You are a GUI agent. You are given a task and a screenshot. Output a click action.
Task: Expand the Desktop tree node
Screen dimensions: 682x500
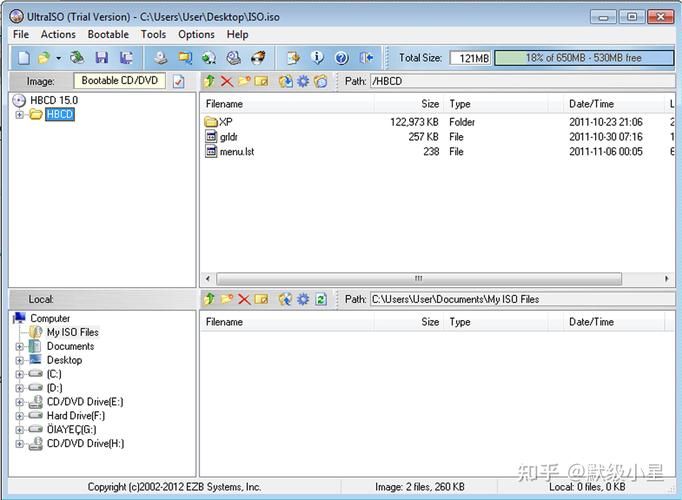pyautogui.click(x=20, y=360)
